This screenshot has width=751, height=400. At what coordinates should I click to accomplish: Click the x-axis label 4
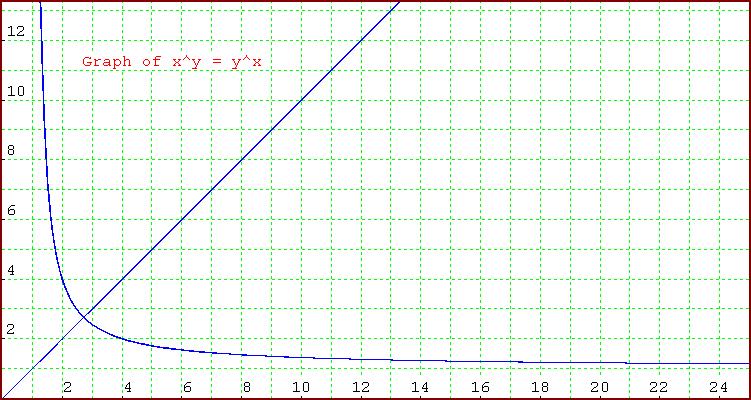[127, 387]
